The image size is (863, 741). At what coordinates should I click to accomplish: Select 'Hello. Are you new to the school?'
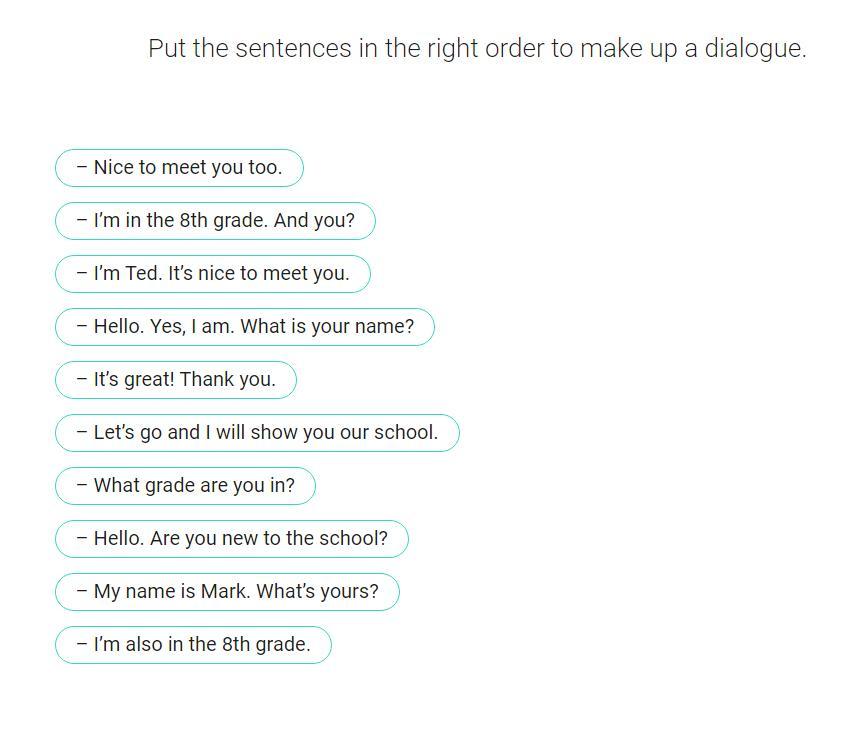(x=232, y=539)
